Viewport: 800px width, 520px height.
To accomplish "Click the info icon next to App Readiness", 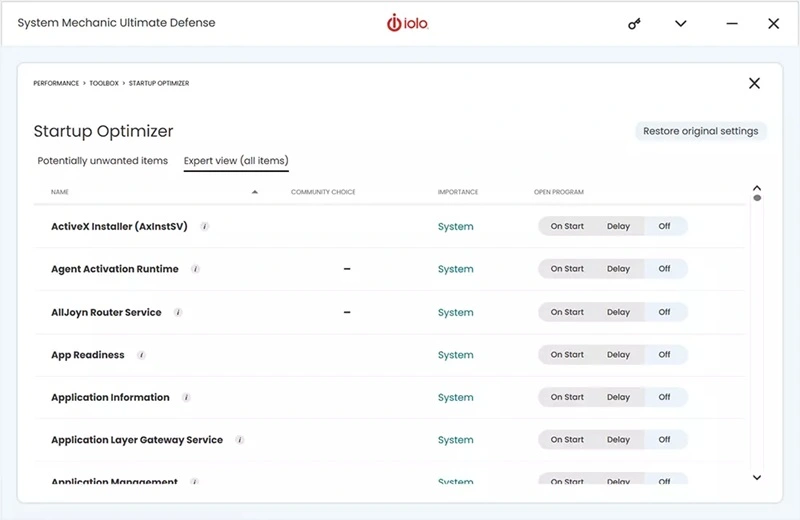I will pyautogui.click(x=141, y=355).
